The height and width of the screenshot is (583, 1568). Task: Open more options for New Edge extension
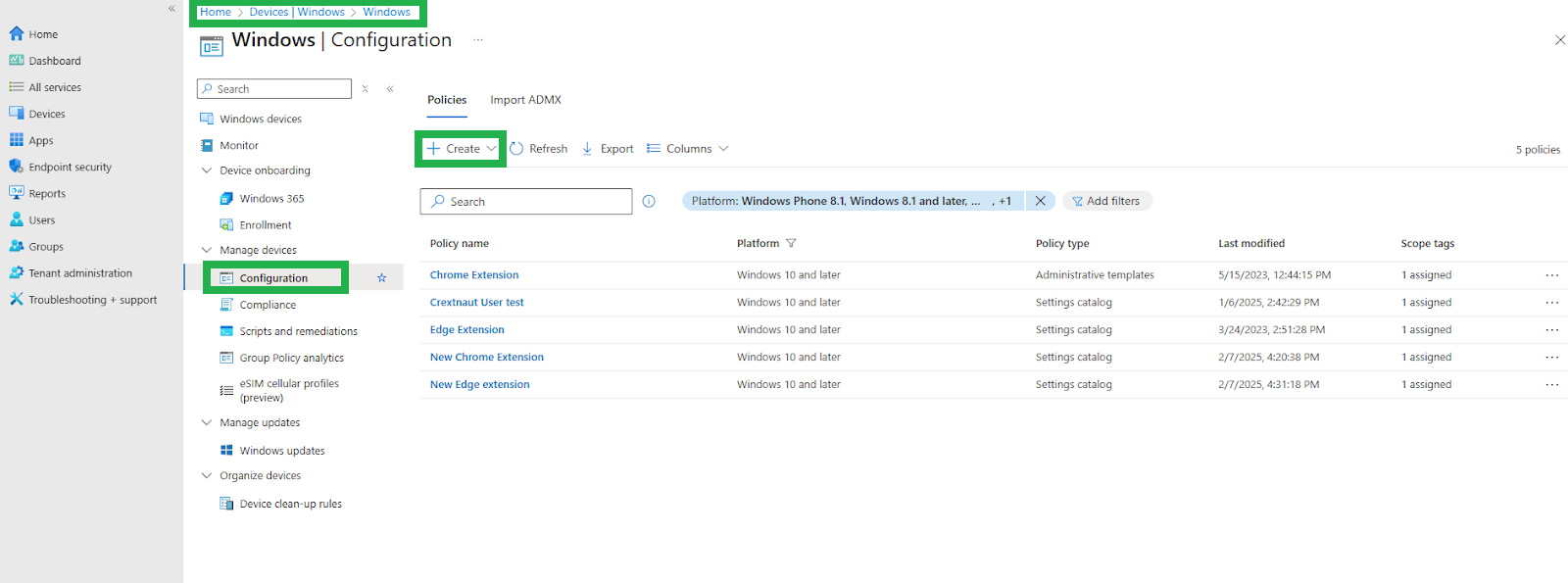pos(1552,385)
